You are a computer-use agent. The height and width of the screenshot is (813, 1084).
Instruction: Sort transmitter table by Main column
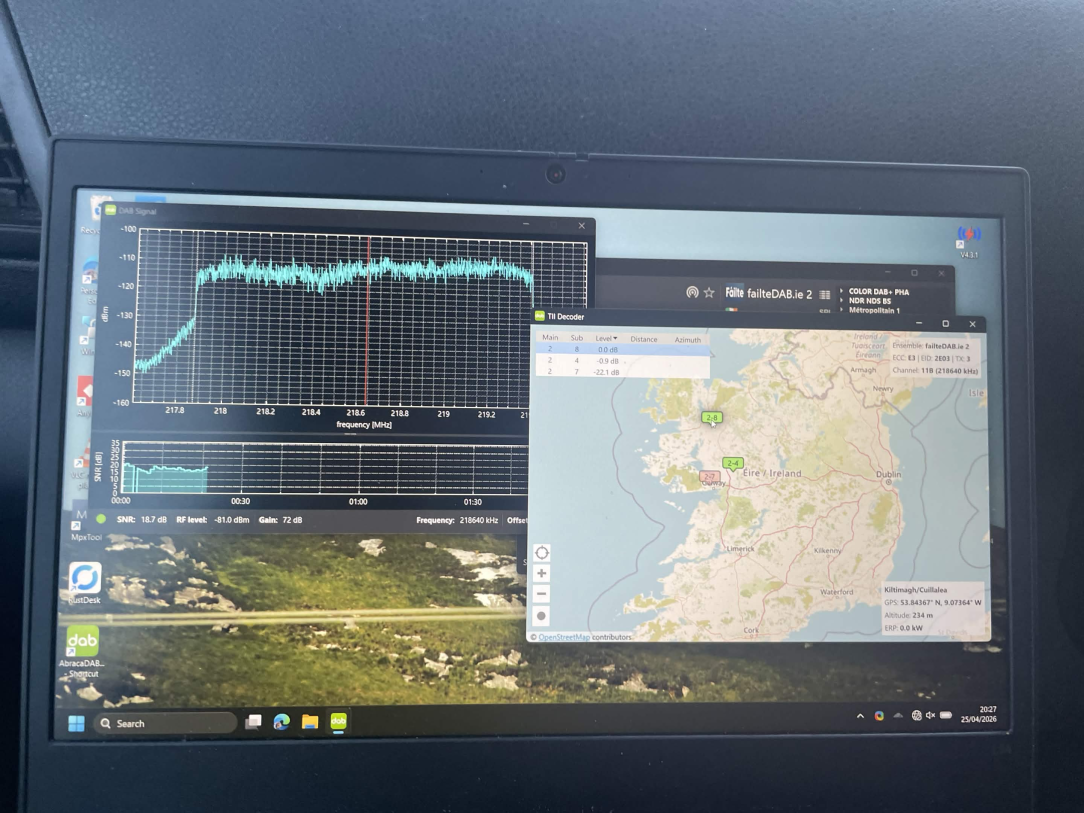tap(550, 337)
